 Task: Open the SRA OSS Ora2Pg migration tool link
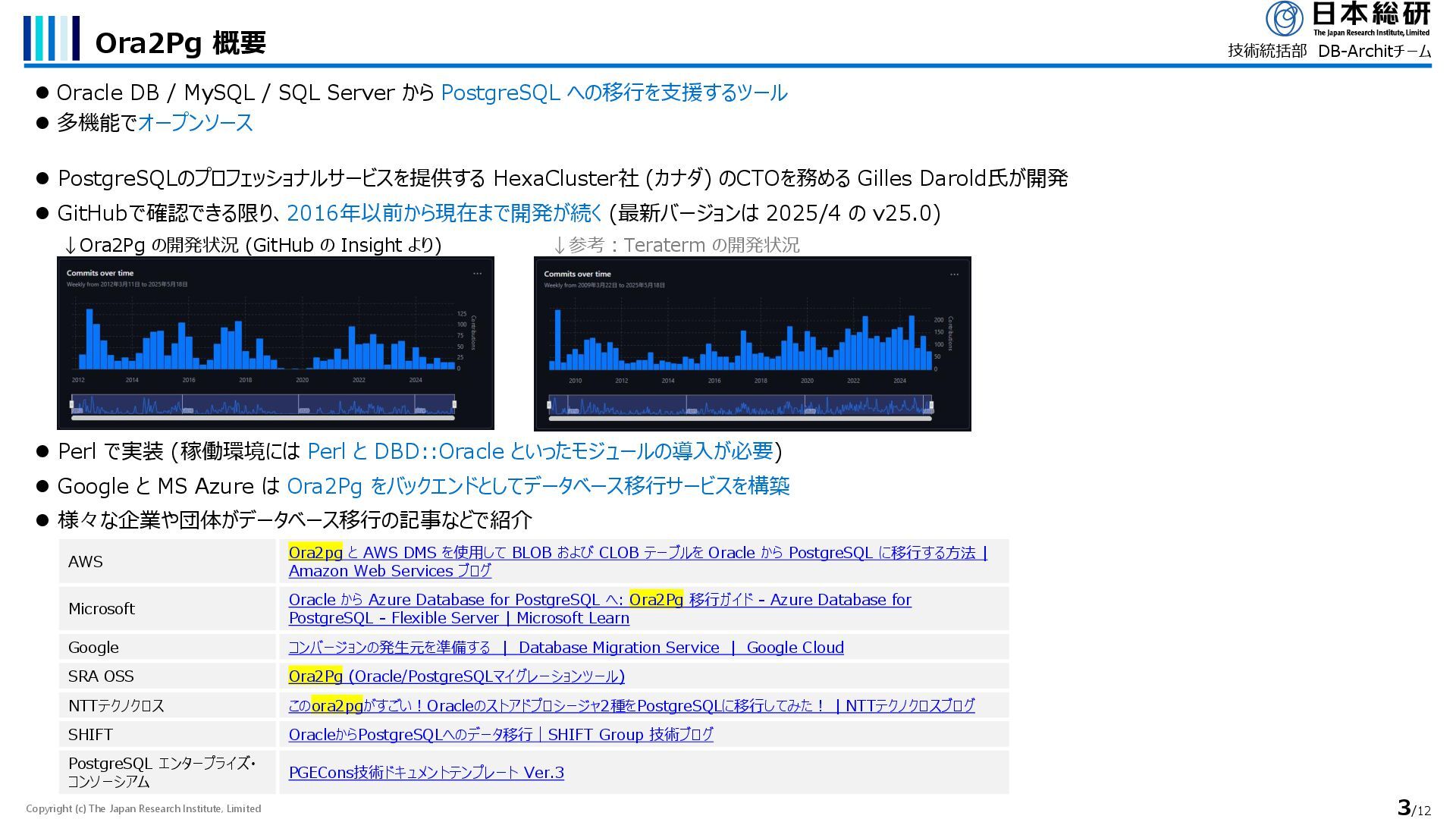[456, 676]
